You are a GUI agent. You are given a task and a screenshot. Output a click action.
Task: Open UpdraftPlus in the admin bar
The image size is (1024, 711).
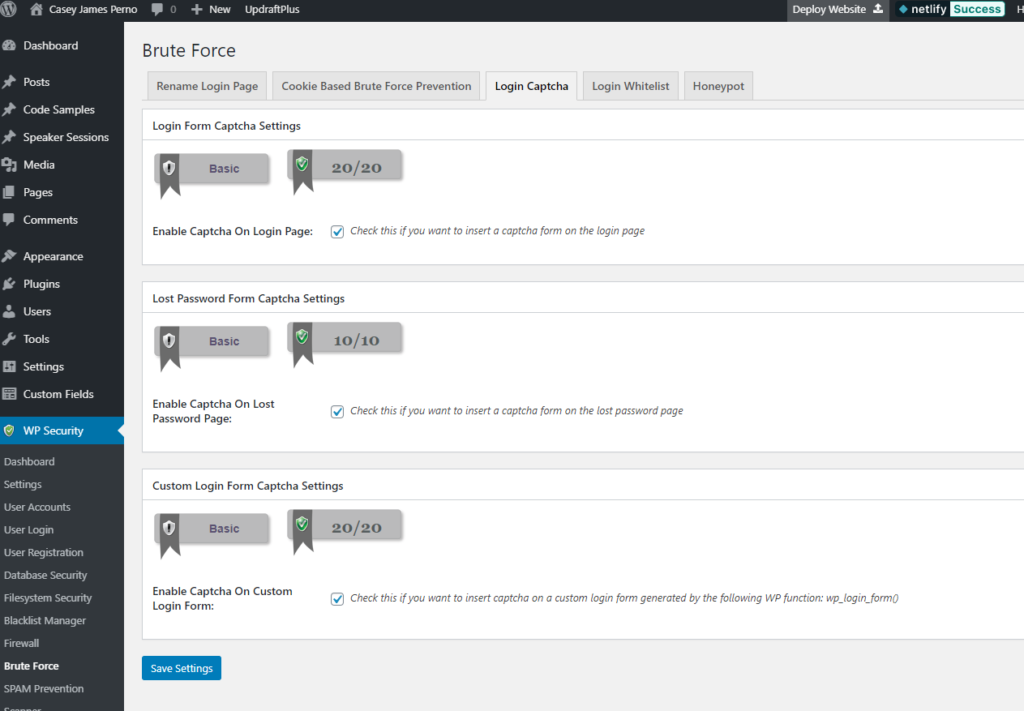tap(272, 9)
